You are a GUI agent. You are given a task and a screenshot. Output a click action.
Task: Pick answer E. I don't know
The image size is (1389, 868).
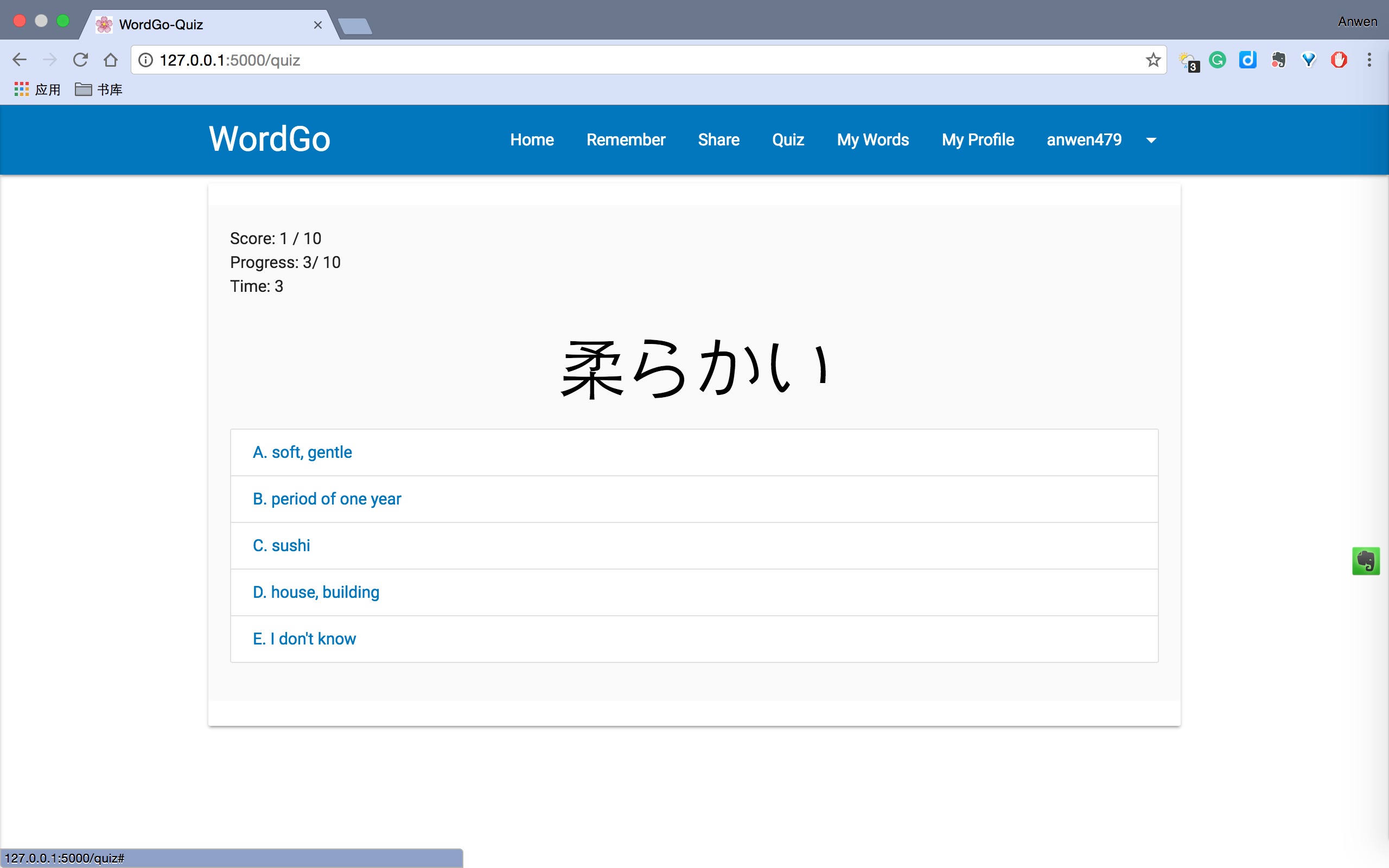pos(304,639)
